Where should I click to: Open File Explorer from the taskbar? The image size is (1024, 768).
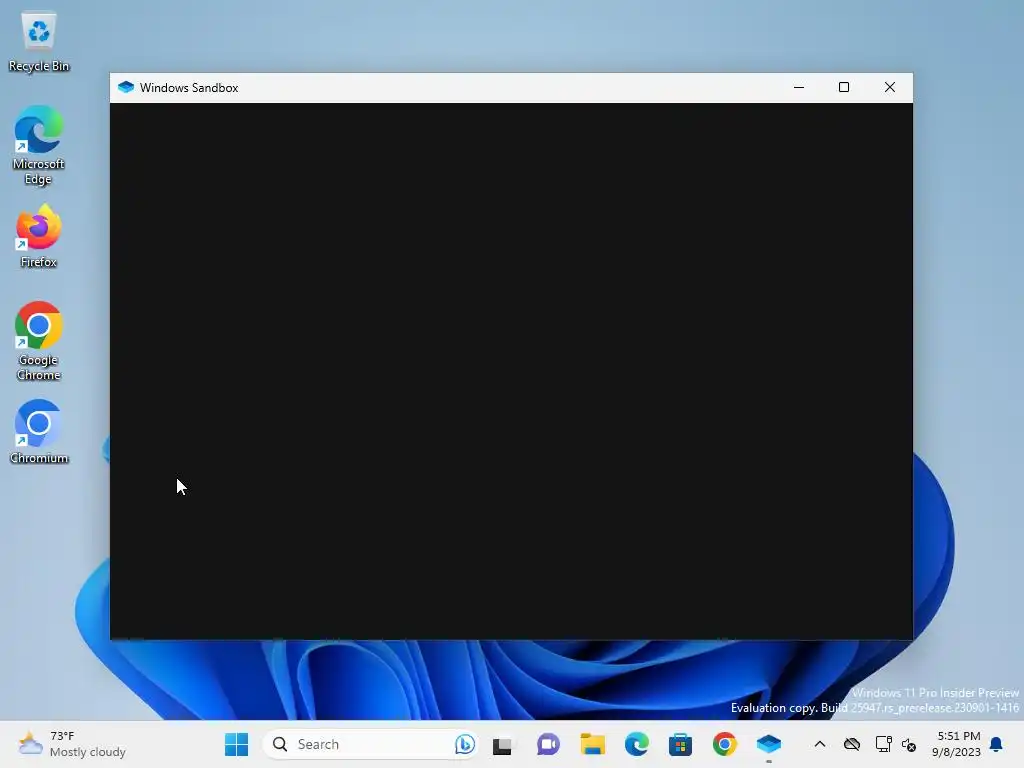point(593,744)
